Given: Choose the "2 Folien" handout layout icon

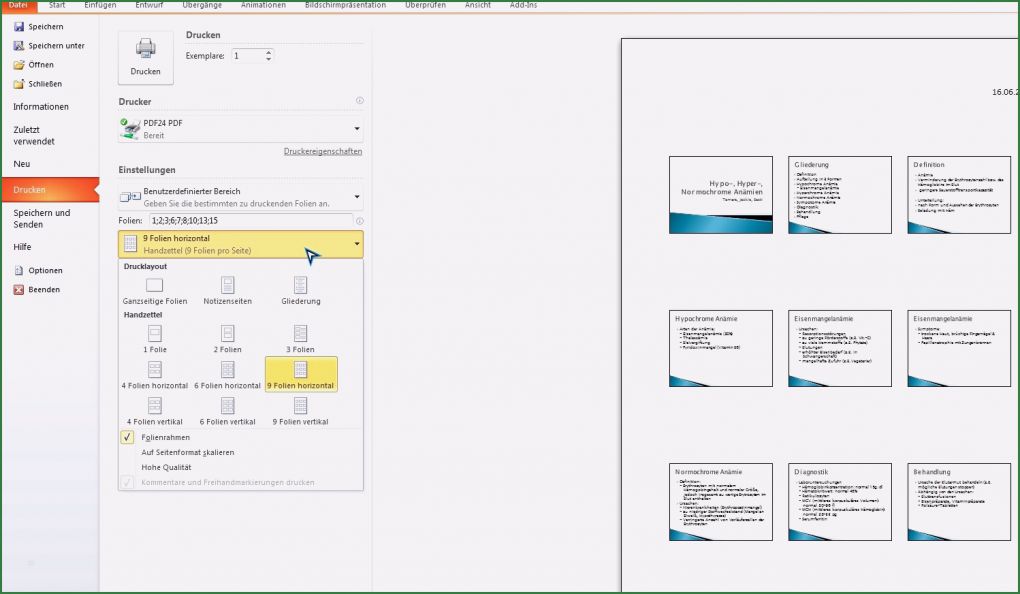Looking at the screenshot, I should (x=228, y=332).
